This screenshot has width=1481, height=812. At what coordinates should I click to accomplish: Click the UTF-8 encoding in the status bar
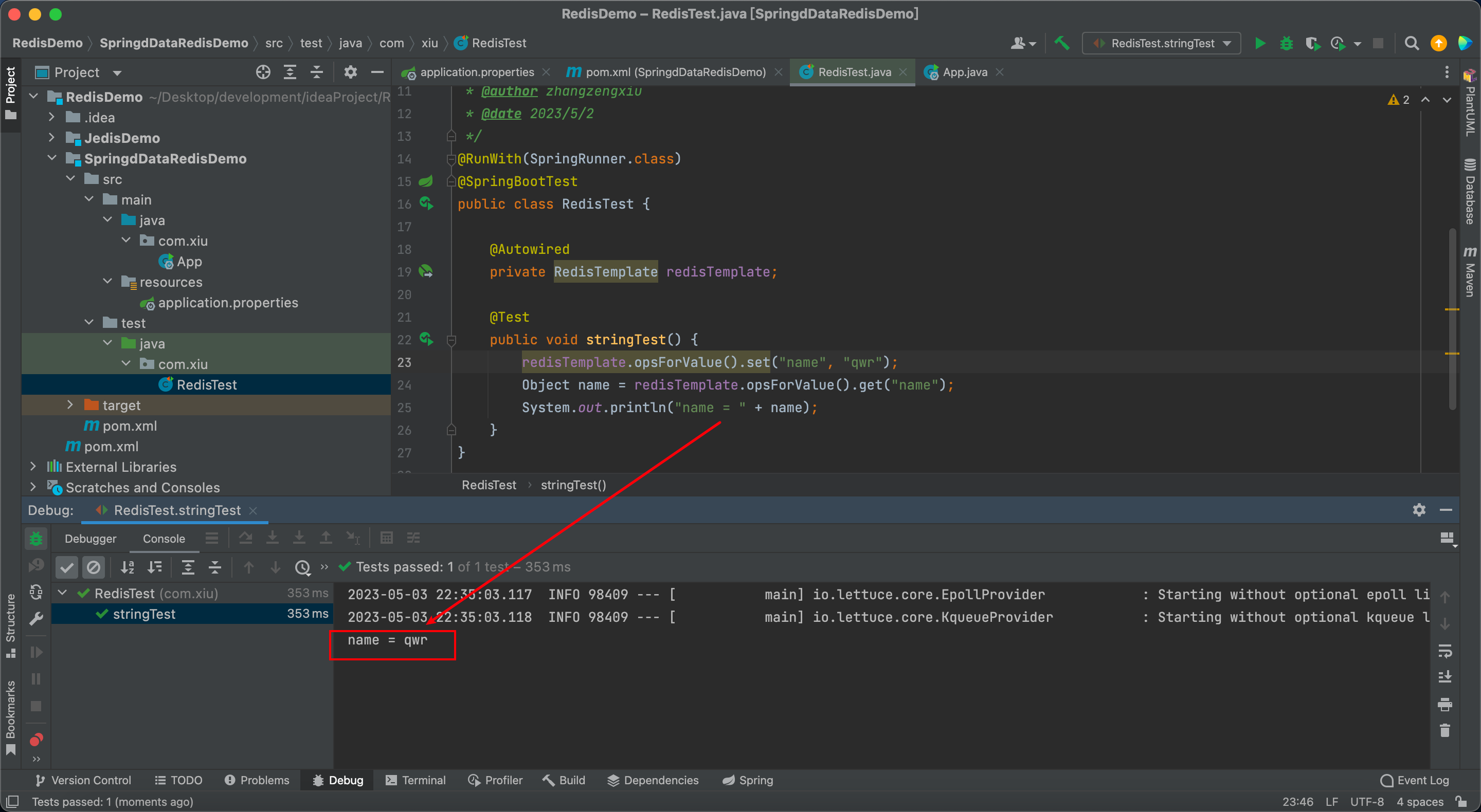coord(1367,801)
